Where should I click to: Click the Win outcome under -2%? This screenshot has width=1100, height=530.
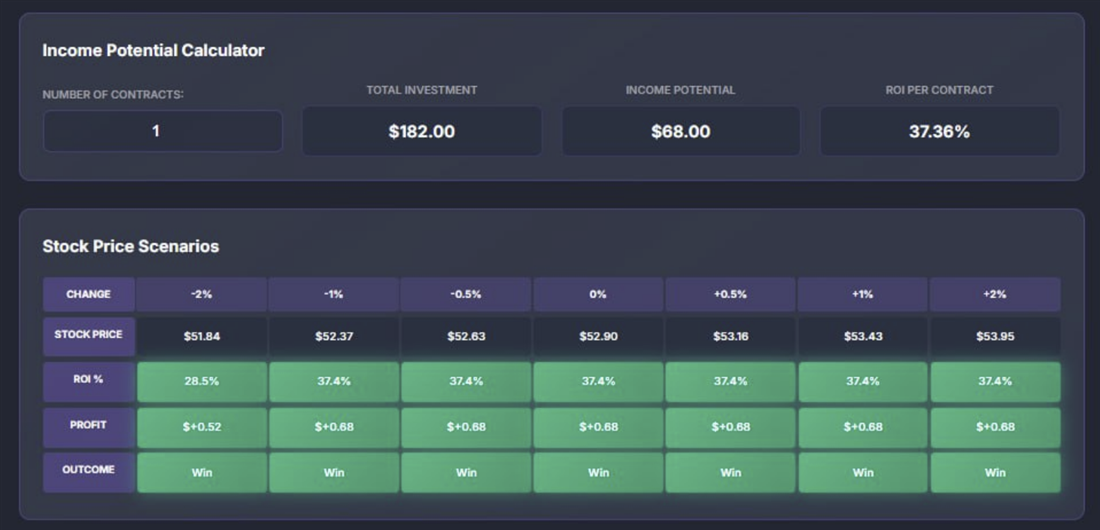pos(202,472)
